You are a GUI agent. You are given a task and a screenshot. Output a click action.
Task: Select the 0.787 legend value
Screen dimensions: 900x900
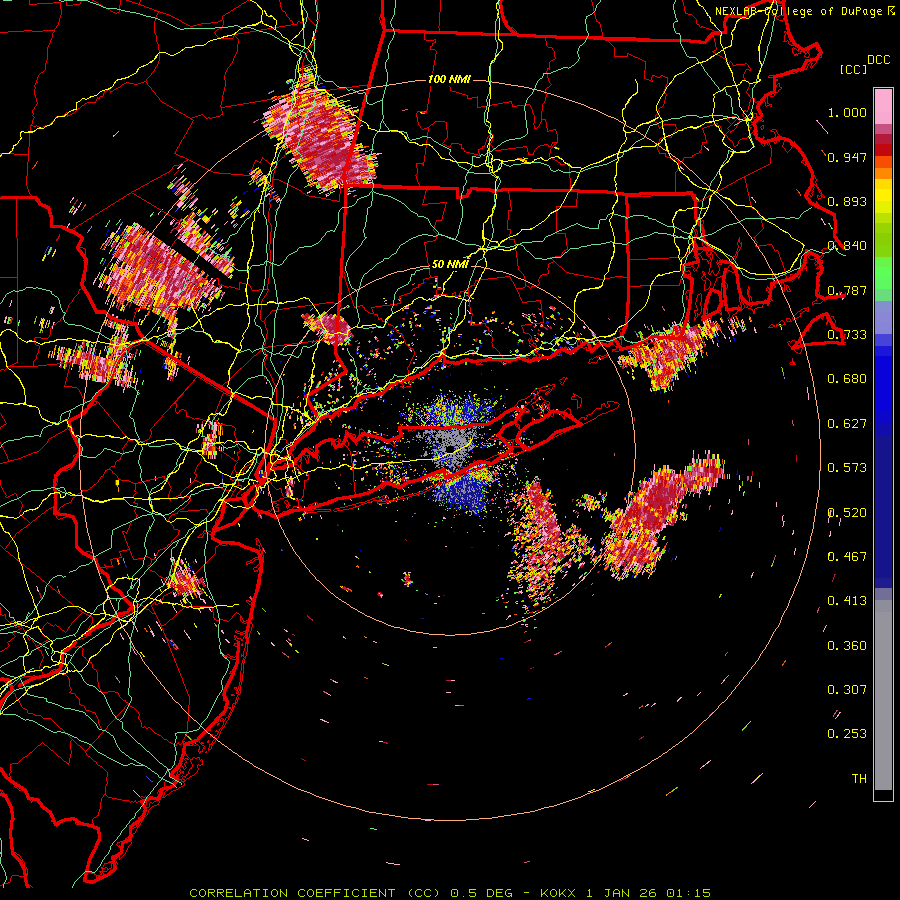click(847, 290)
